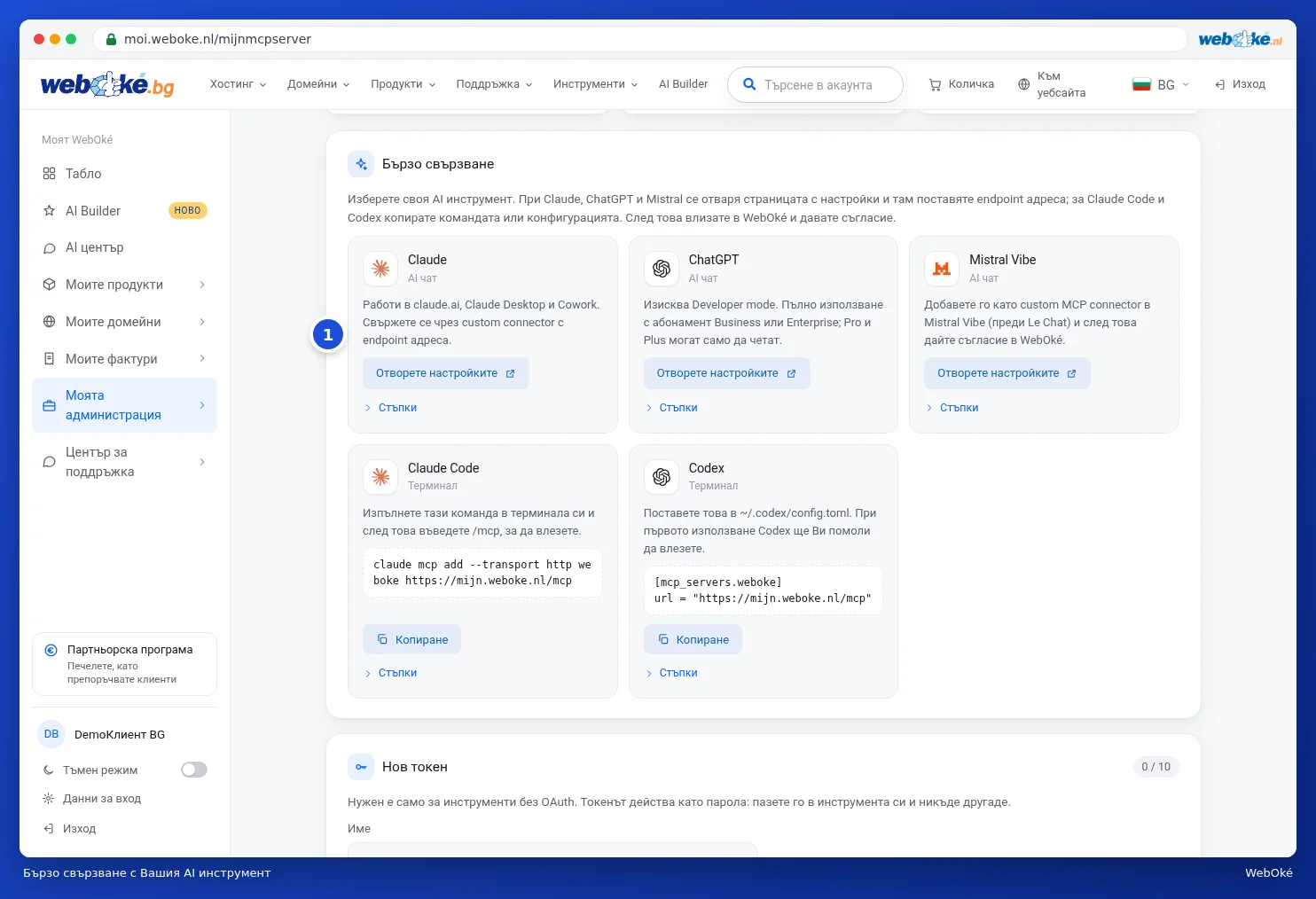1316x899 pixels.
Task: Open the shopping cart Количка
Action: [961, 84]
